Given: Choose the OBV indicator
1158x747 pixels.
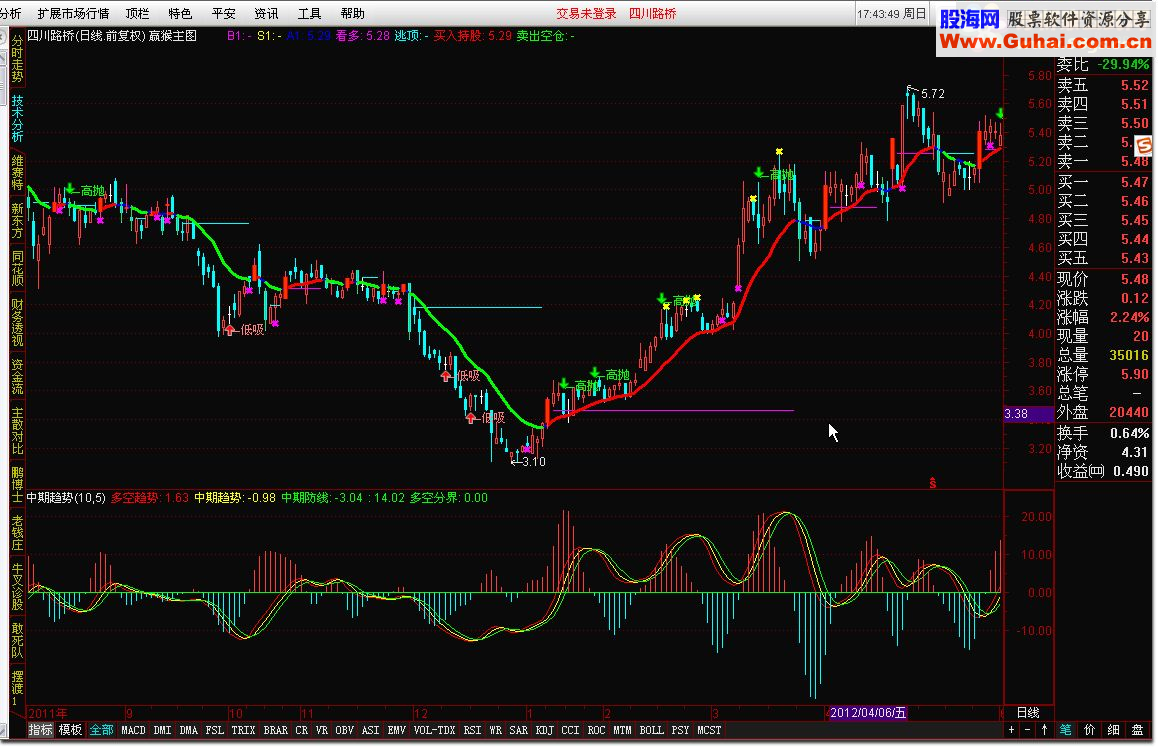Looking at the screenshot, I should (344, 731).
